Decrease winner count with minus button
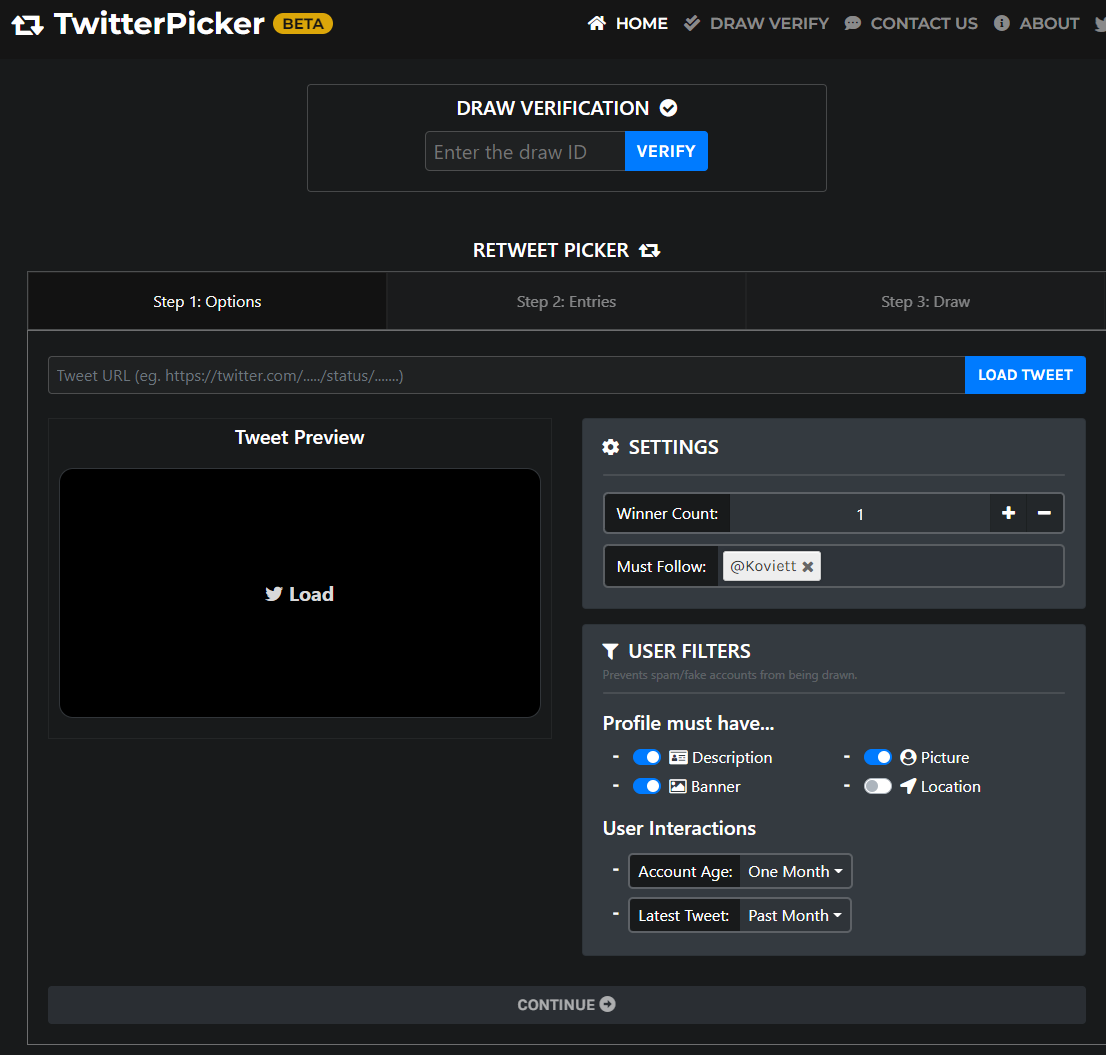The height and width of the screenshot is (1055, 1106). 1045,513
